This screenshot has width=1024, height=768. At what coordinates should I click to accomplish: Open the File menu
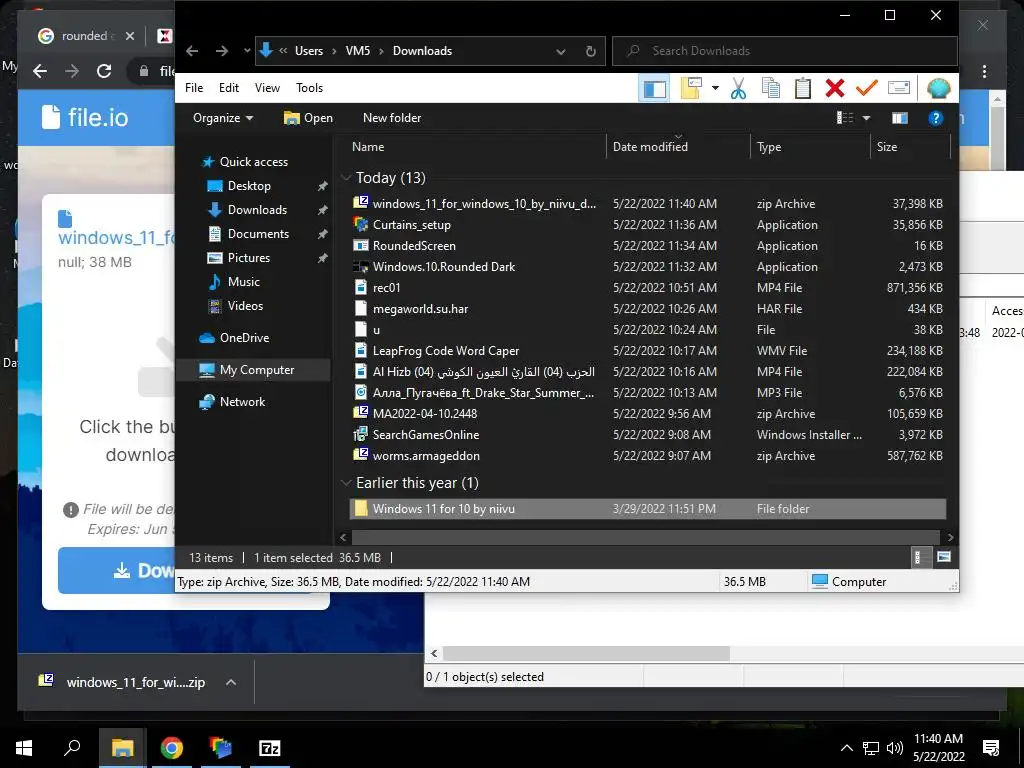[x=194, y=88]
